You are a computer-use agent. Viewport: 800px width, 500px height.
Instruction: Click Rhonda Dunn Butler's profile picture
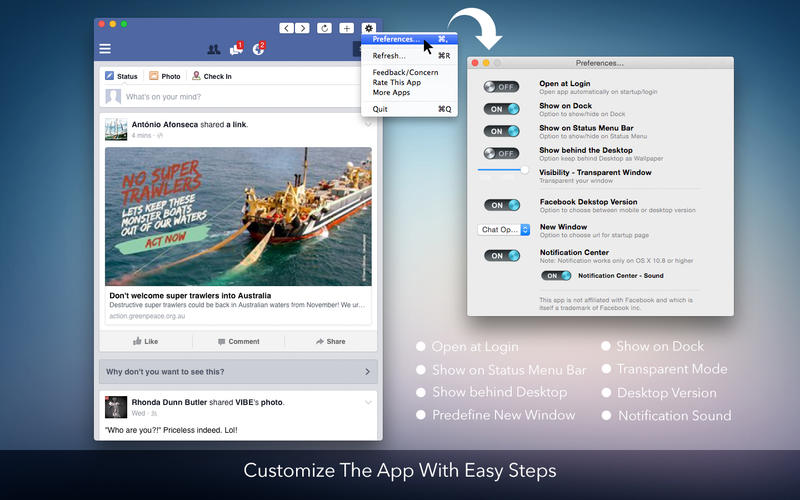click(x=116, y=407)
